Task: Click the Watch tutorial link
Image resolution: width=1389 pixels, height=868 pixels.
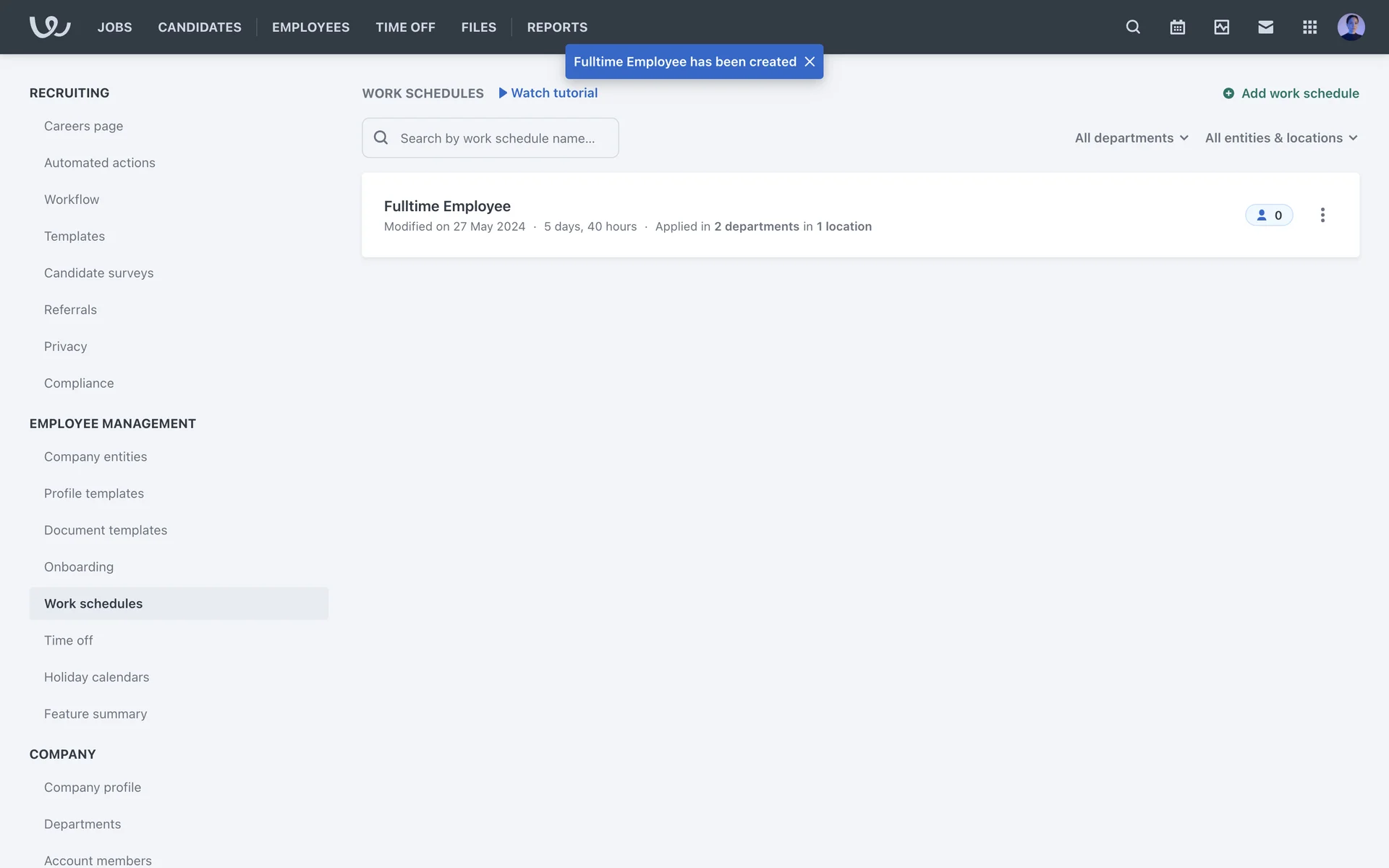Action: (548, 93)
